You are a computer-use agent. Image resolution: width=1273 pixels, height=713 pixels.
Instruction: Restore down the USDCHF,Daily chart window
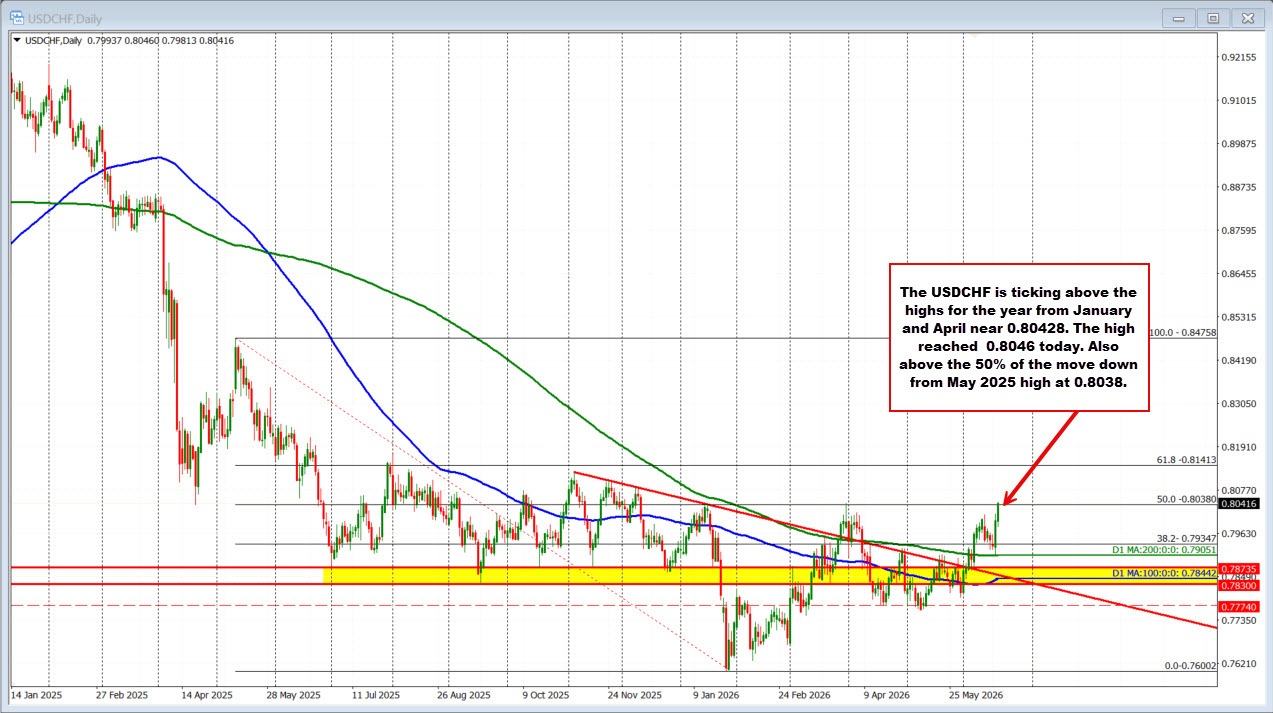pos(1213,17)
